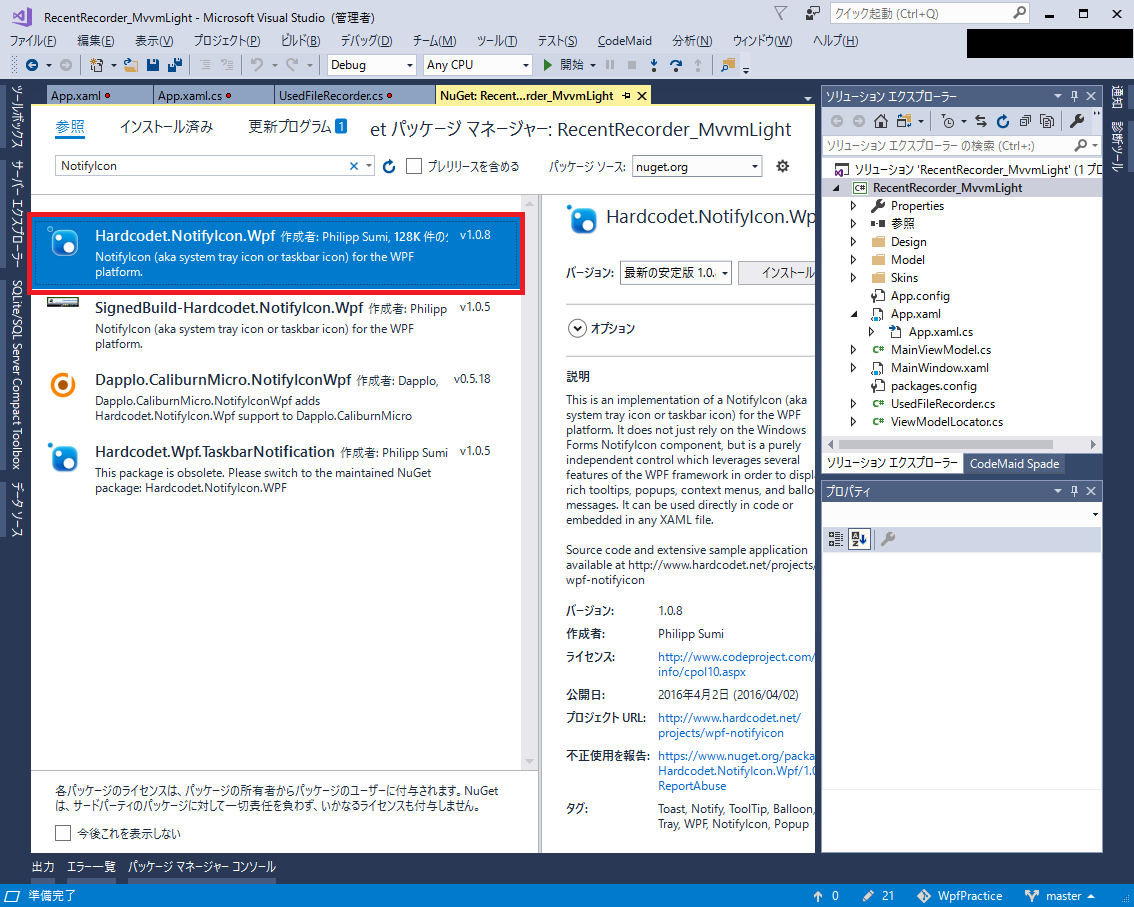1134x907 pixels.
Task: Open the nuget.org package source dropdown
Action: [x=754, y=166]
